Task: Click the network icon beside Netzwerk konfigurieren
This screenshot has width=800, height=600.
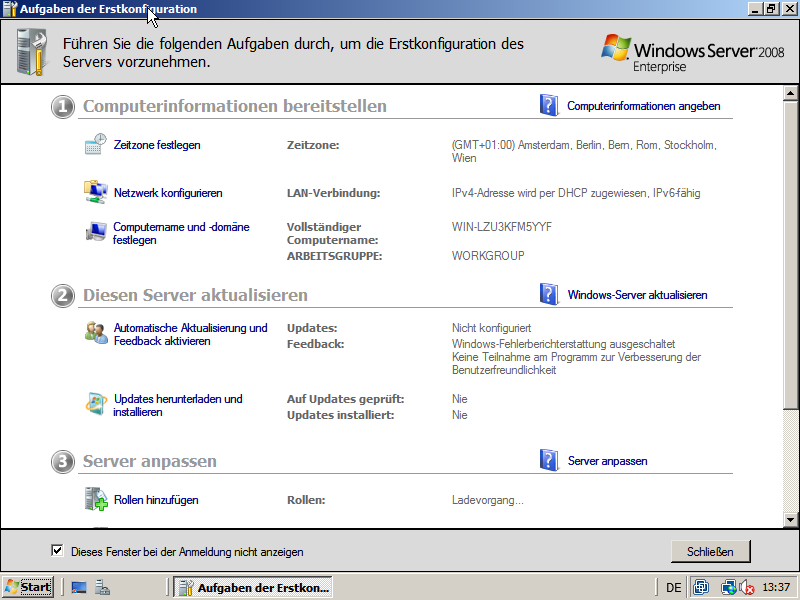Action: pos(95,192)
